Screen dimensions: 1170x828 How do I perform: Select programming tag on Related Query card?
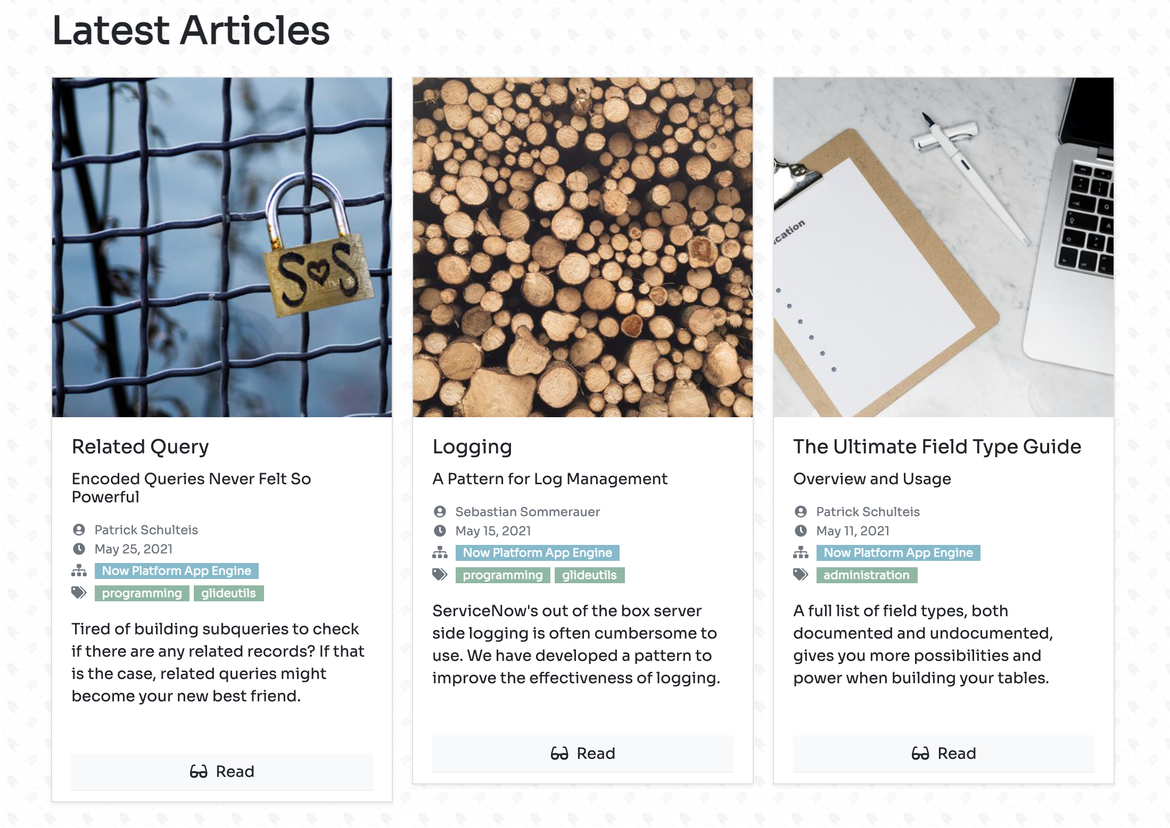[x=142, y=593]
